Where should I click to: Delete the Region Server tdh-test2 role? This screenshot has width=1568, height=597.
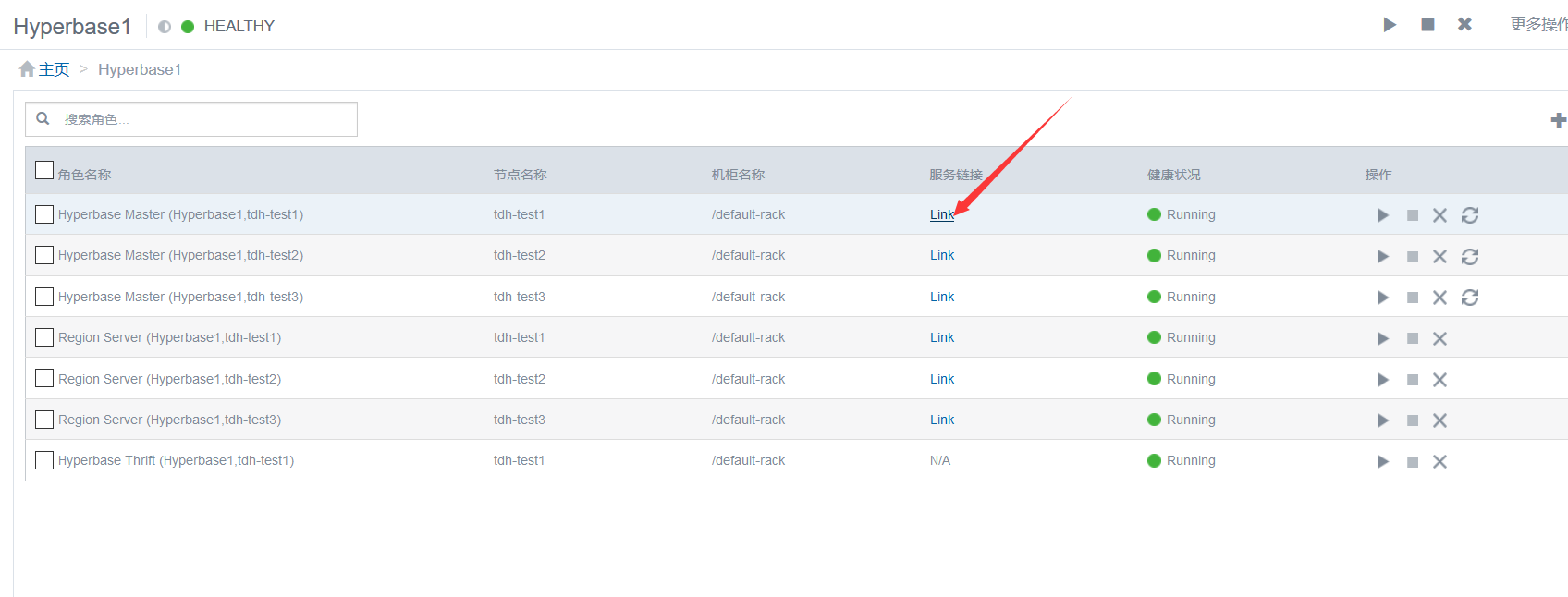[x=1439, y=380]
